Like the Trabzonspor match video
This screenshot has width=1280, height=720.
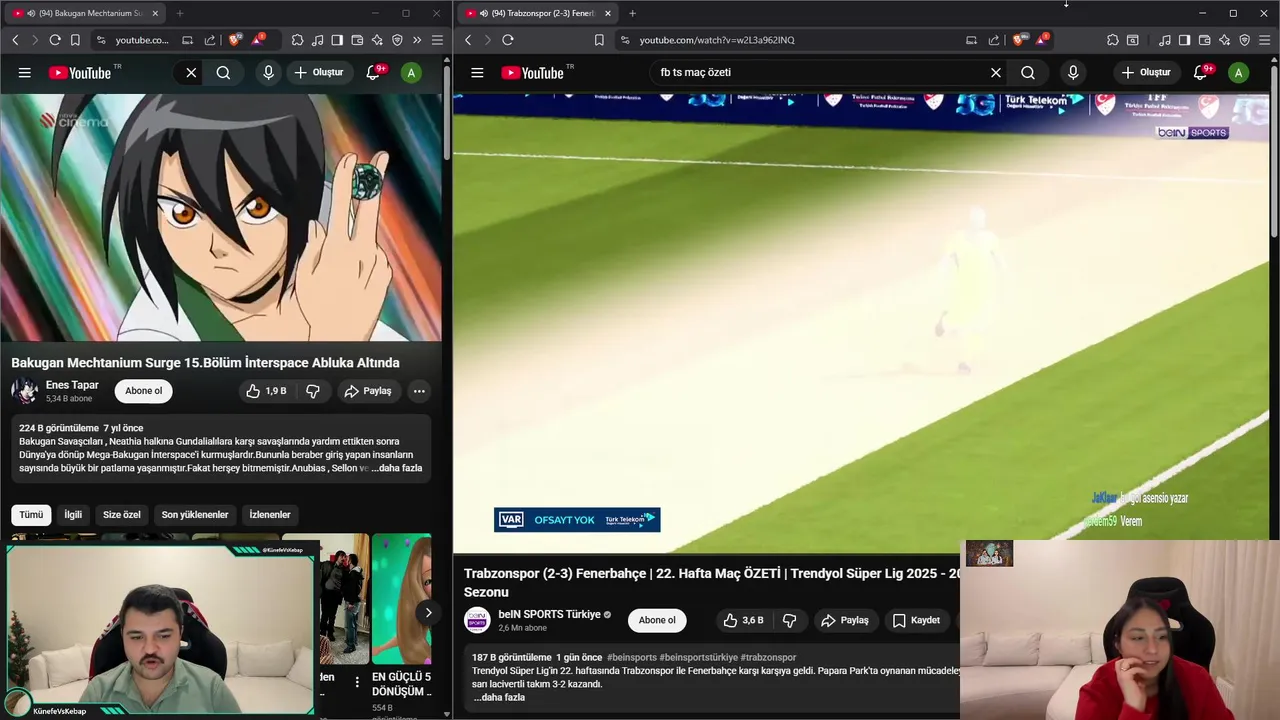point(743,620)
